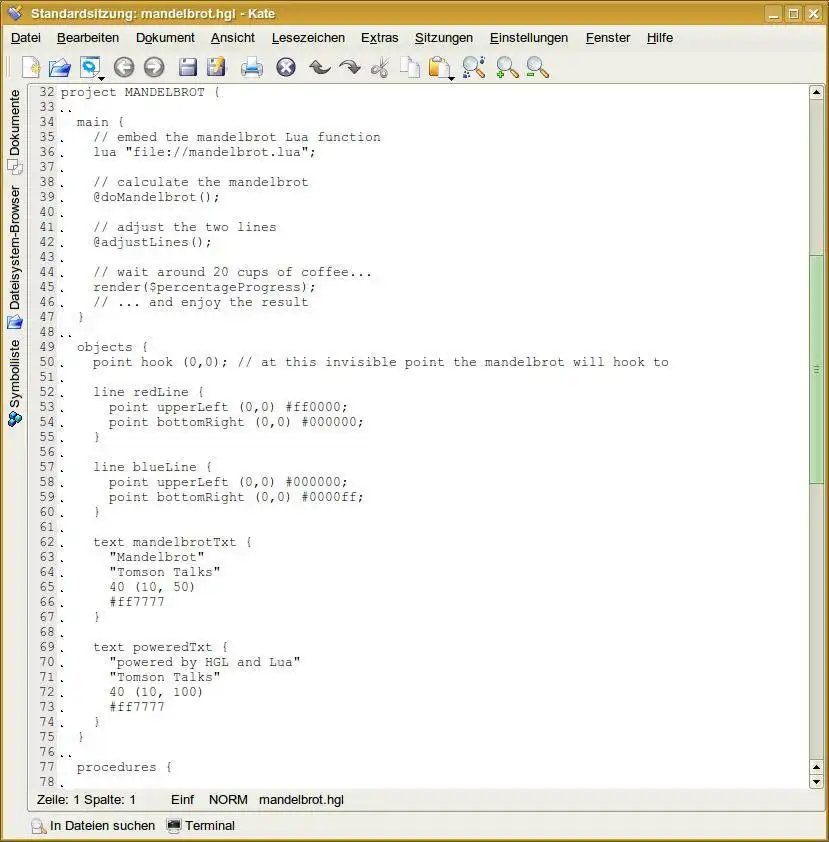Open the Fenster menu
The image size is (829, 842).
pyautogui.click(x=608, y=38)
